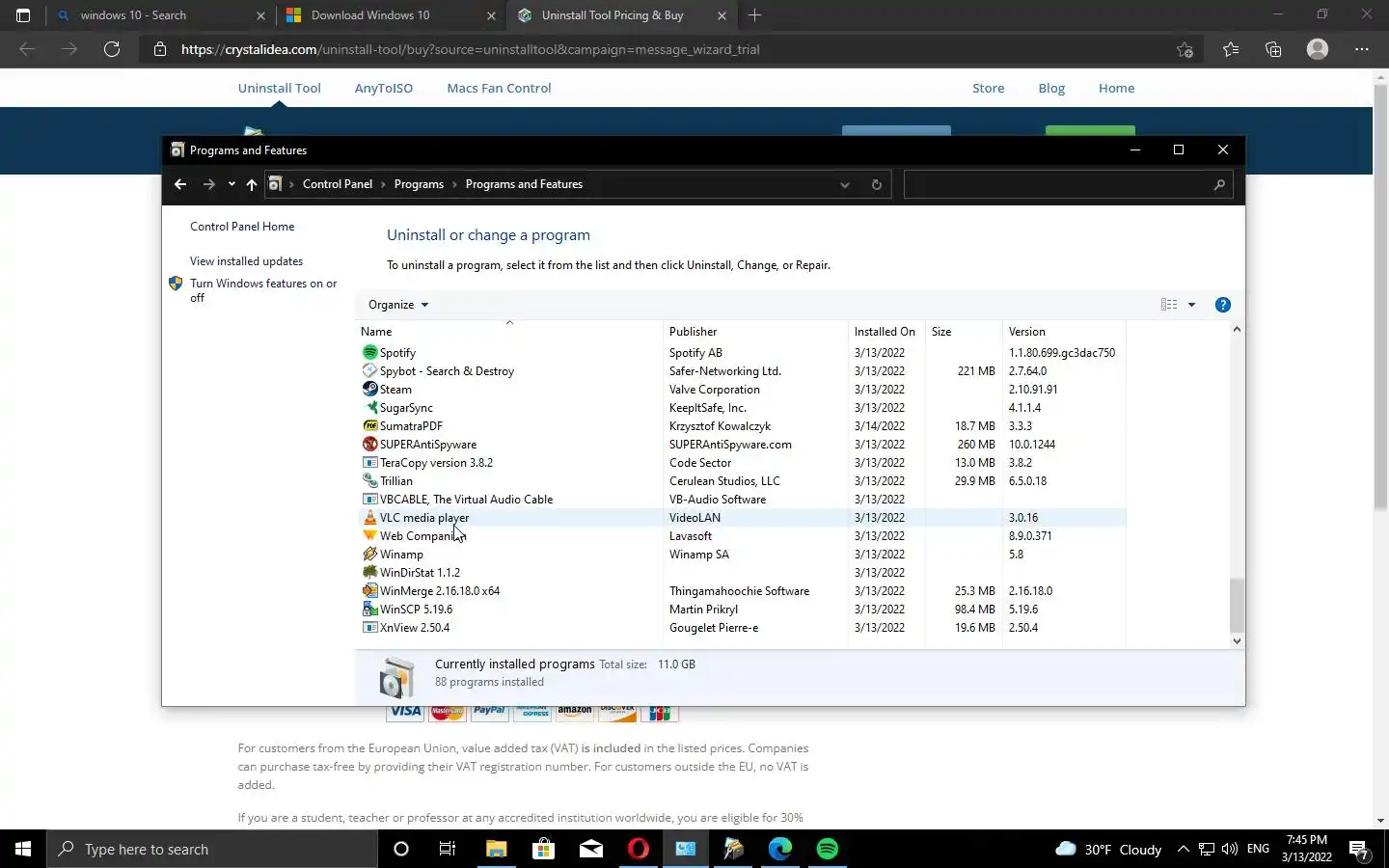1389x868 pixels.
Task: Open the 30°F Cloudy weather widget
Action: pos(1109,849)
